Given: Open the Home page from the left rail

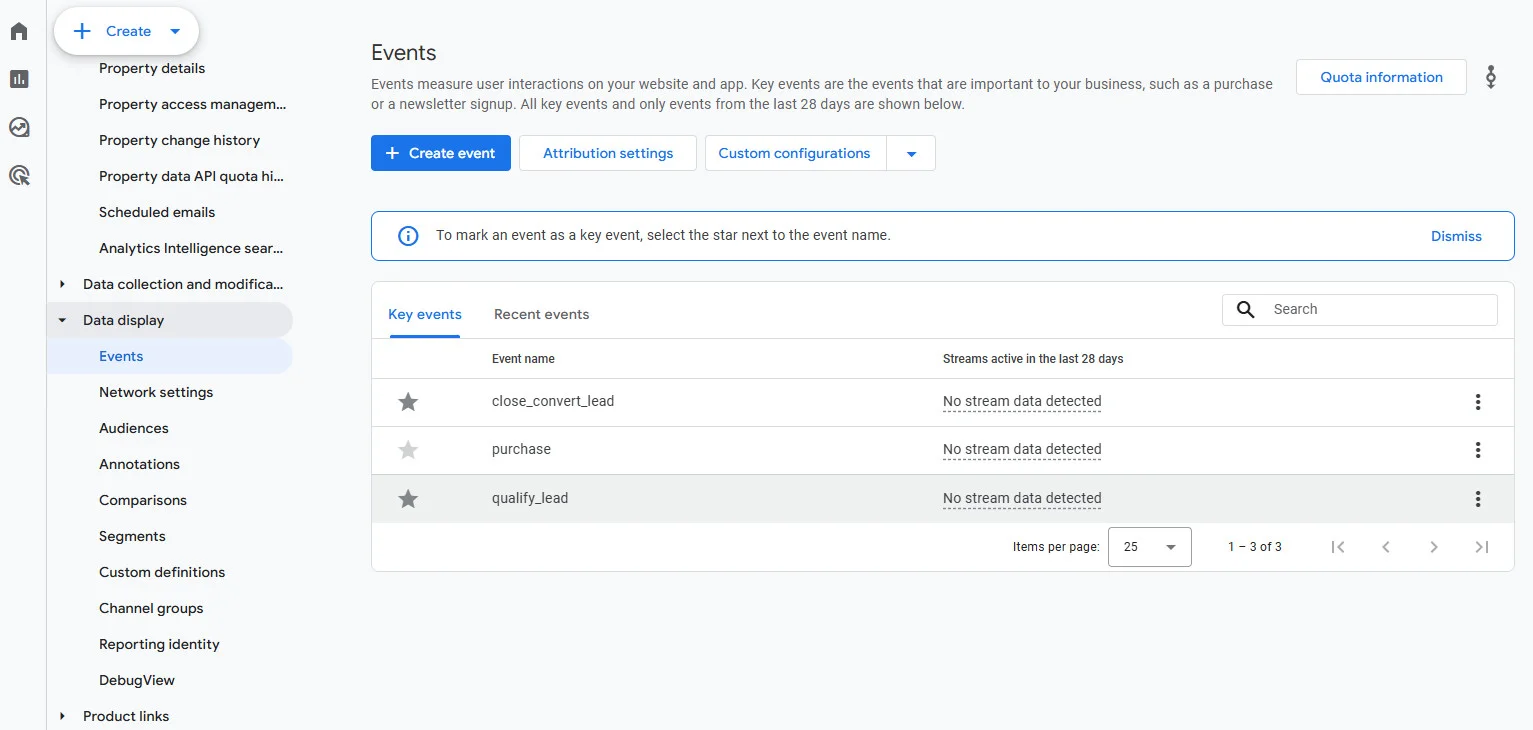Looking at the screenshot, I should pyautogui.click(x=18, y=31).
